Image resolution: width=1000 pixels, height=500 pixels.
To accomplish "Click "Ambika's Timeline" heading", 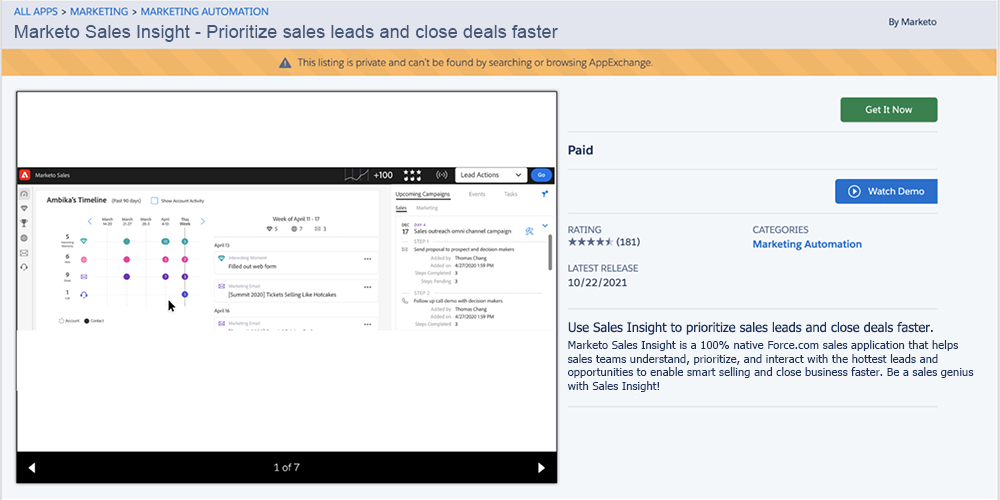I will pyautogui.click(x=77, y=200).
